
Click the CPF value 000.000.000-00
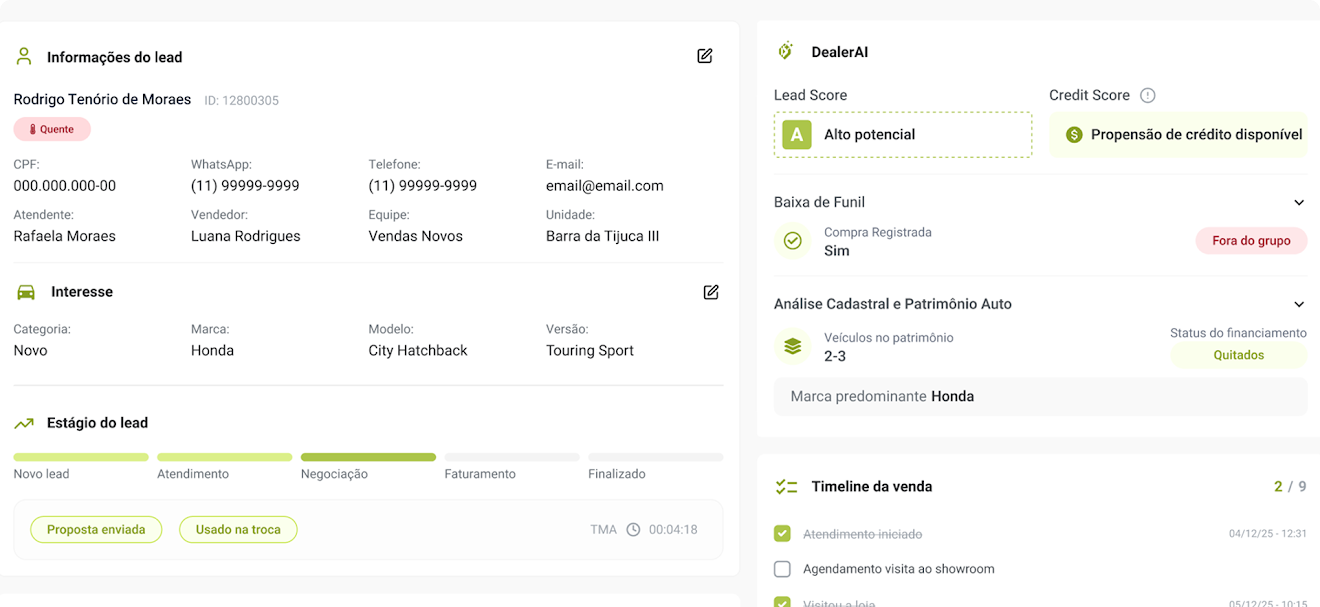tap(65, 186)
